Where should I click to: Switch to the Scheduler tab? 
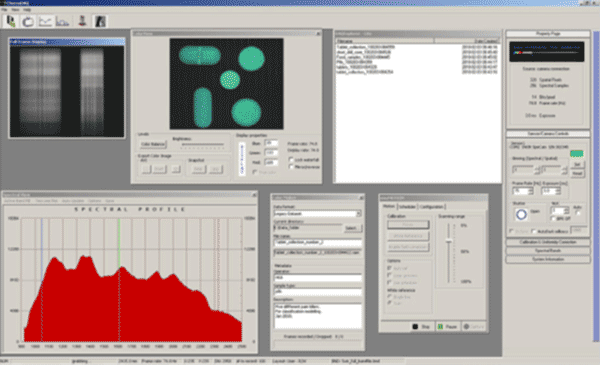coord(407,207)
